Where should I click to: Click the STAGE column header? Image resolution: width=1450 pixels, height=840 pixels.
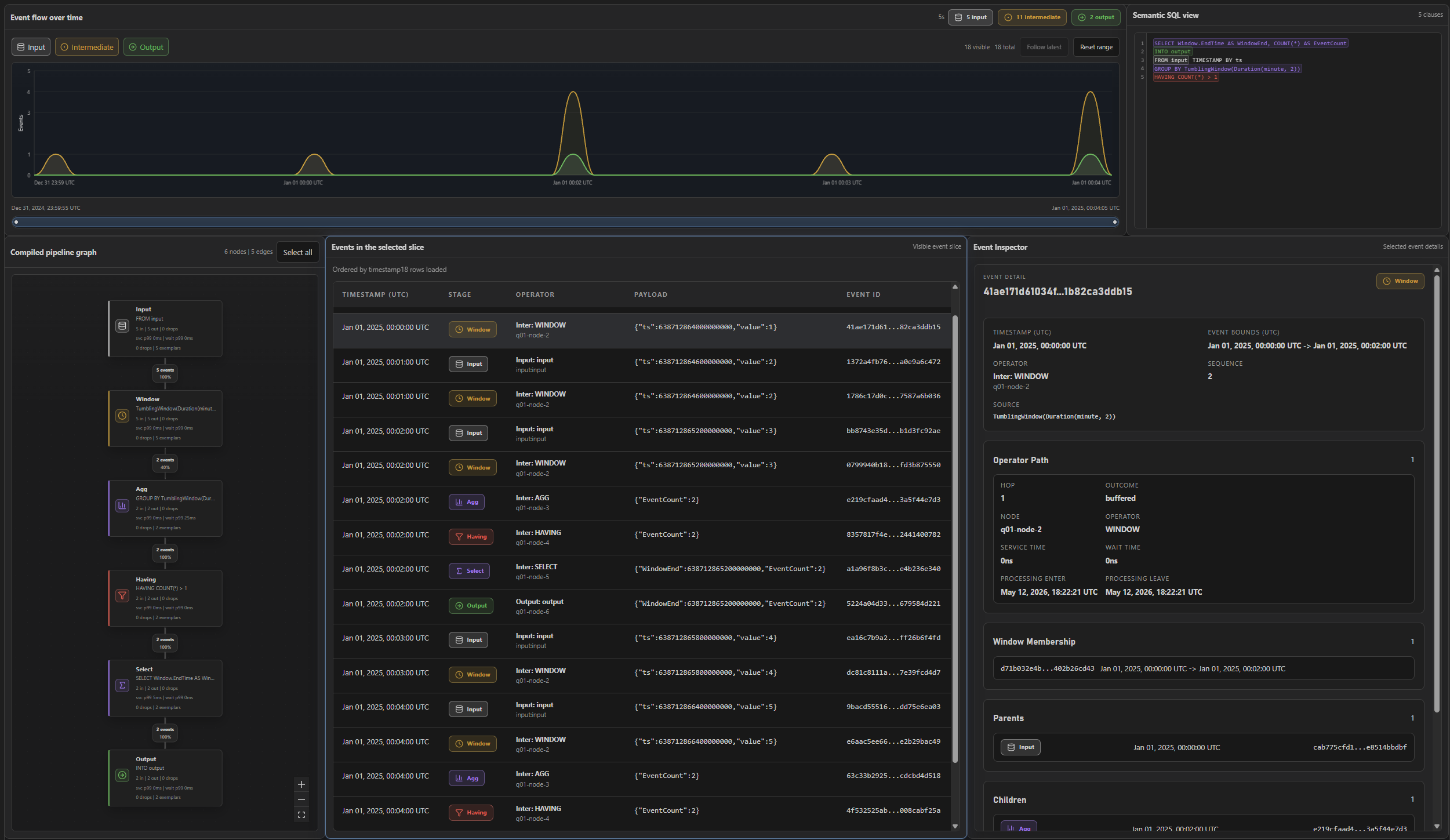[x=459, y=294]
